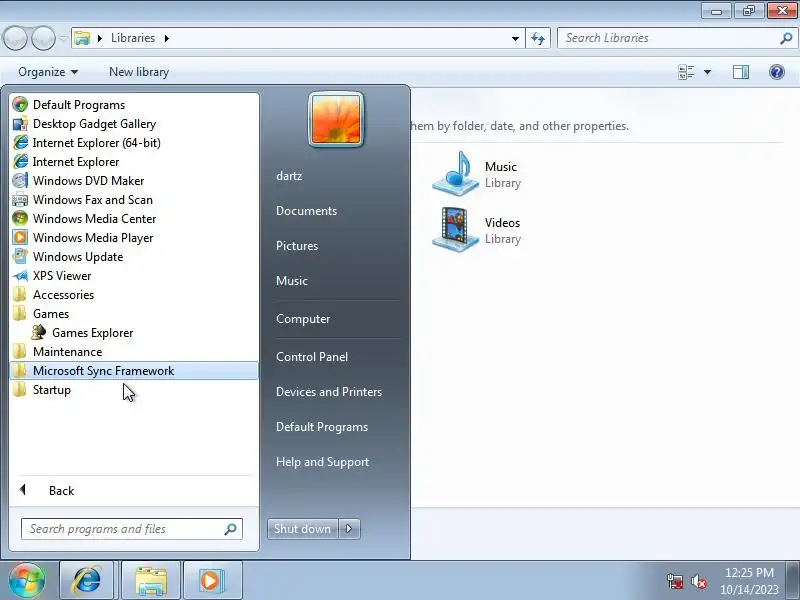Open the Music library
Viewport: 800px width, 600px height.
pyautogui.click(x=477, y=174)
